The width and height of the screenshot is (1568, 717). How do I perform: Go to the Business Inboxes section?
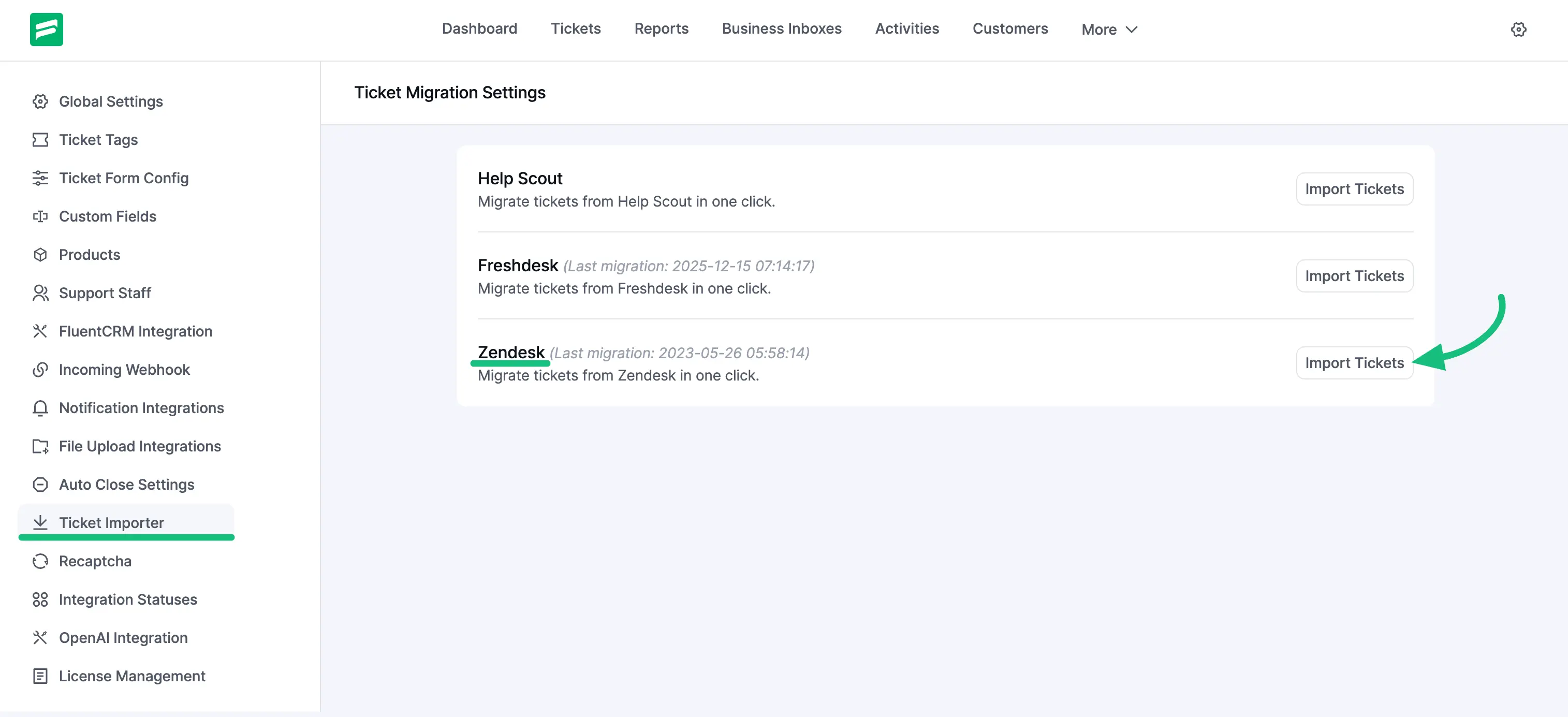[x=781, y=28]
